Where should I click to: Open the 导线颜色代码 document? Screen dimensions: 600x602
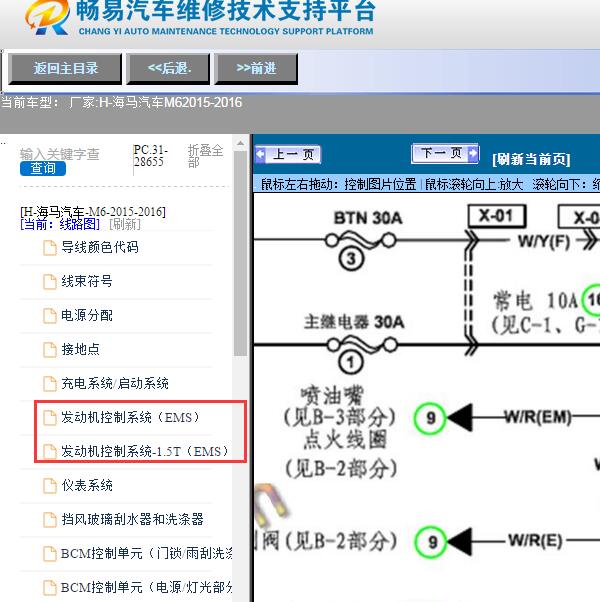(100, 247)
